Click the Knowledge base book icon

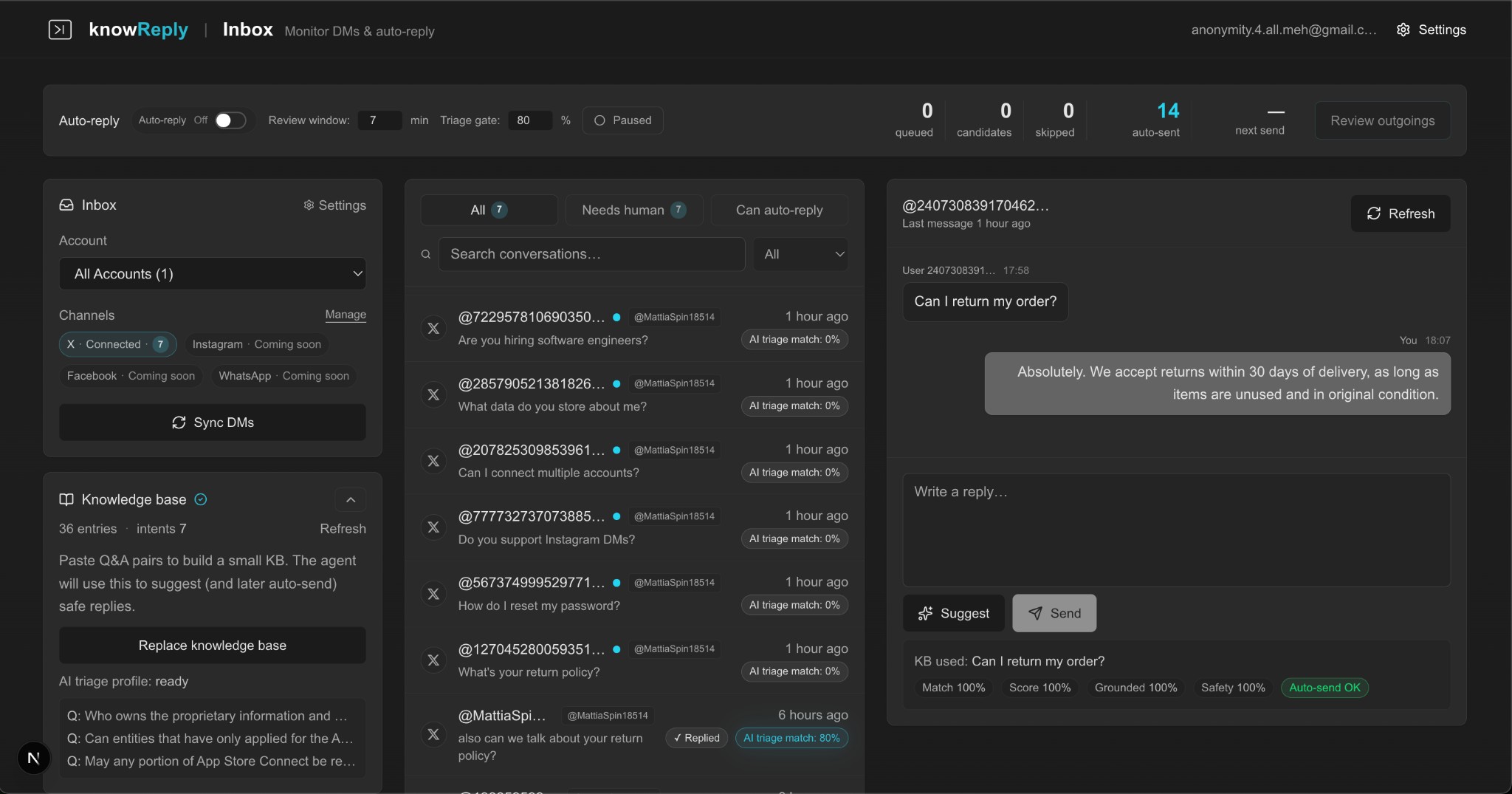point(66,499)
